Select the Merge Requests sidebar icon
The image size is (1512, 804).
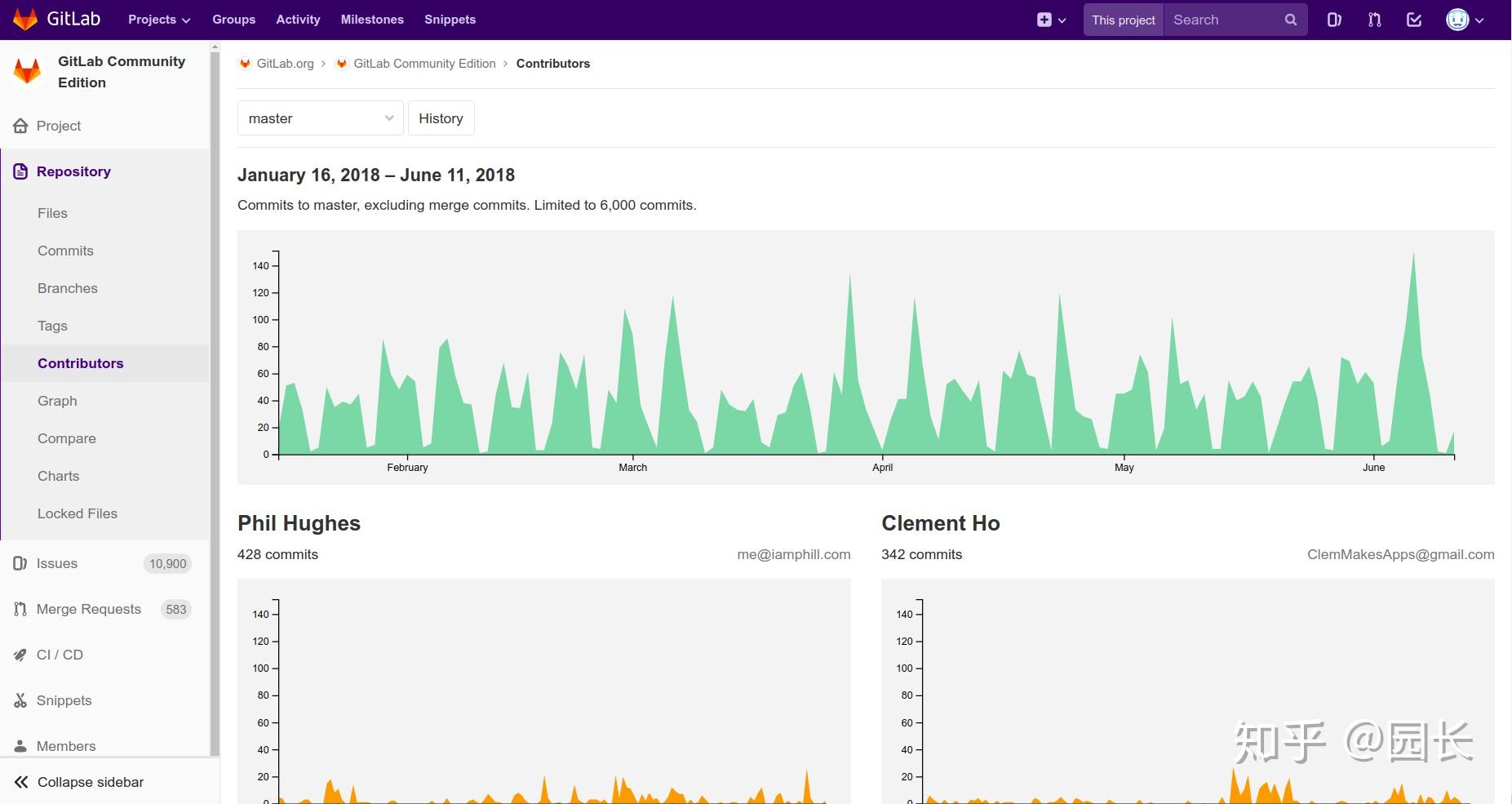click(x=20, y=609)
